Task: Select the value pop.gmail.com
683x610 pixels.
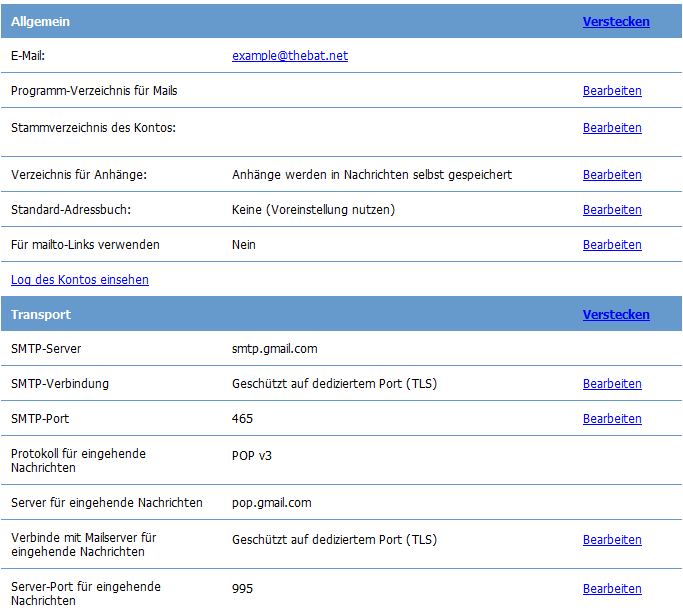Action: pos(271,502)
